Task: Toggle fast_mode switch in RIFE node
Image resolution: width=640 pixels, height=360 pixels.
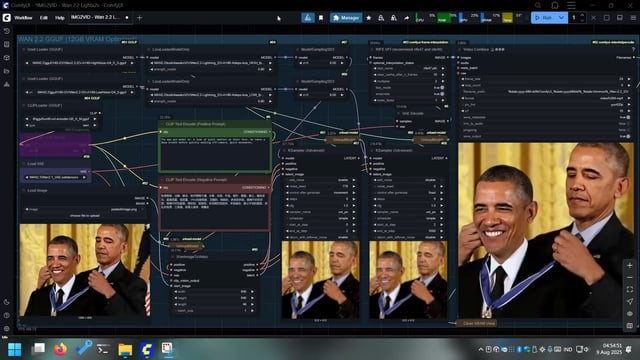Action: (x=442, y=87)
